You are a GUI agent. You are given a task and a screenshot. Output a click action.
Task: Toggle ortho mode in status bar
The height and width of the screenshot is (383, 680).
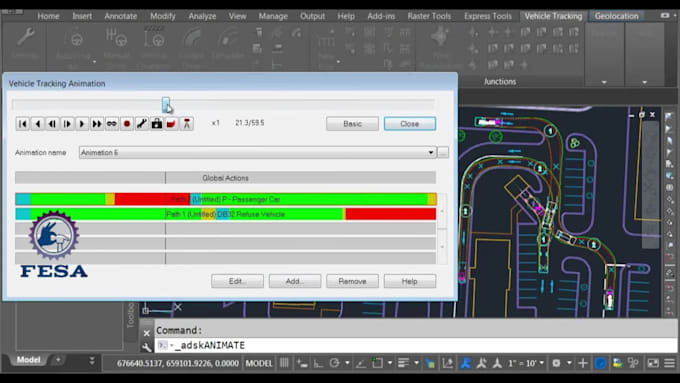[318, 363]
